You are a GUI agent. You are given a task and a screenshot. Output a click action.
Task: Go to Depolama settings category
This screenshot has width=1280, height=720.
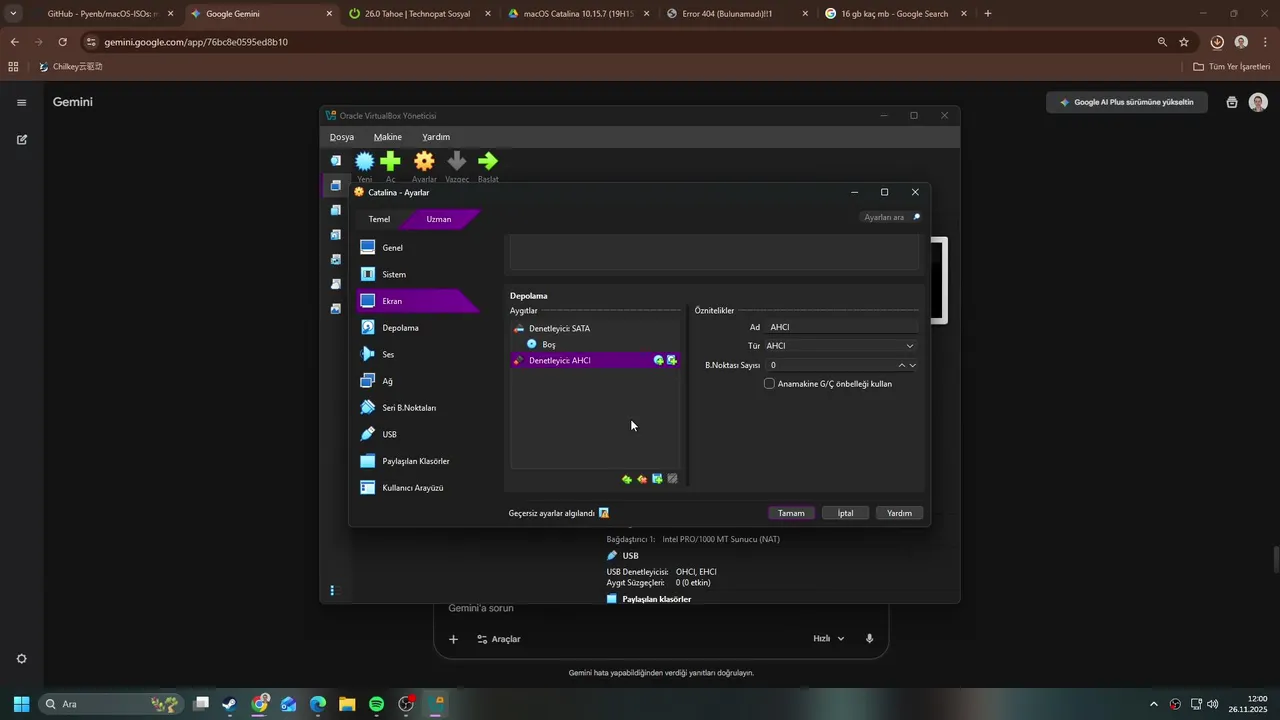click(419, 327)
